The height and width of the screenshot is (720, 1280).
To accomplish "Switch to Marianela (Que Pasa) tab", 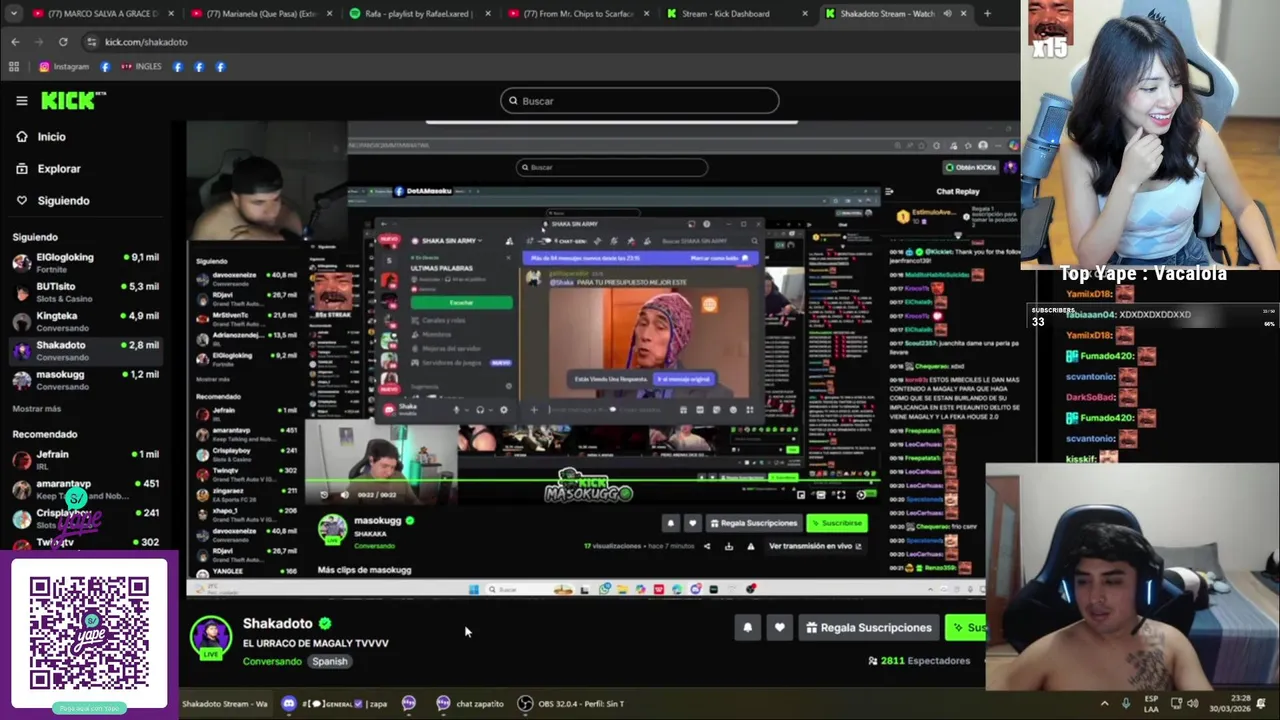I will pos(262,14).
